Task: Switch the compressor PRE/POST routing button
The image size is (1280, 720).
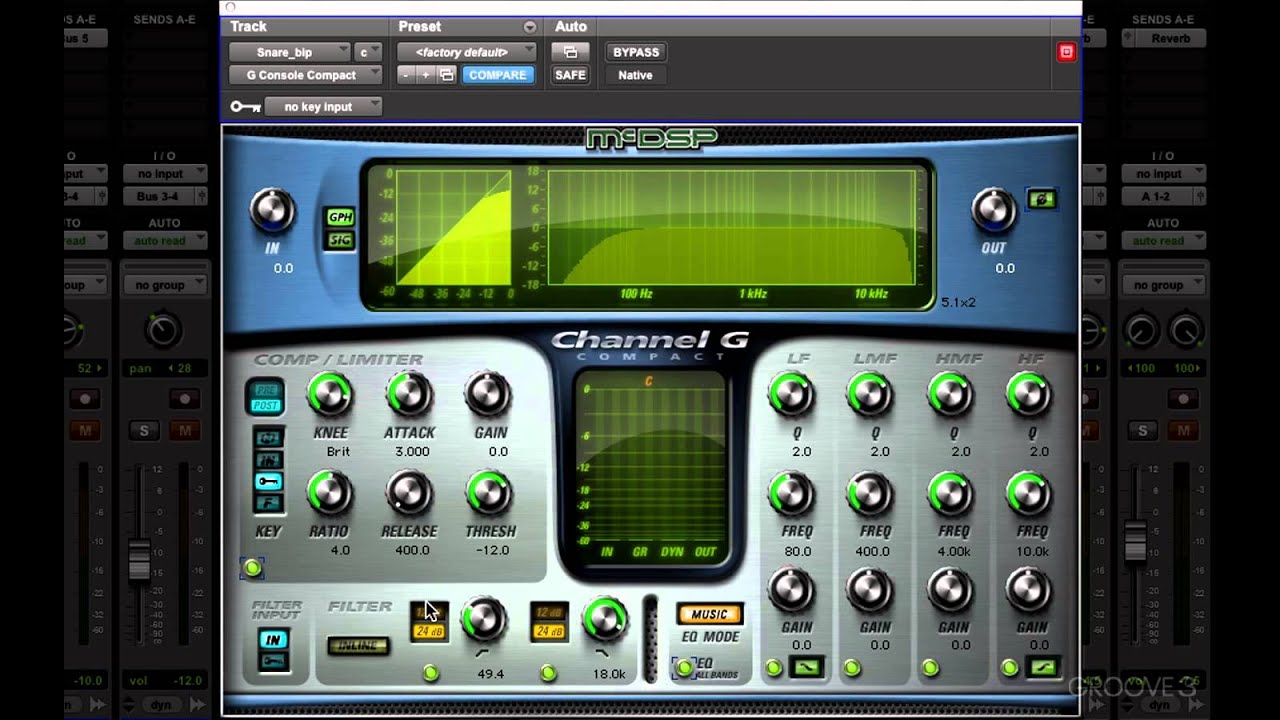Action: coord(265,397)
